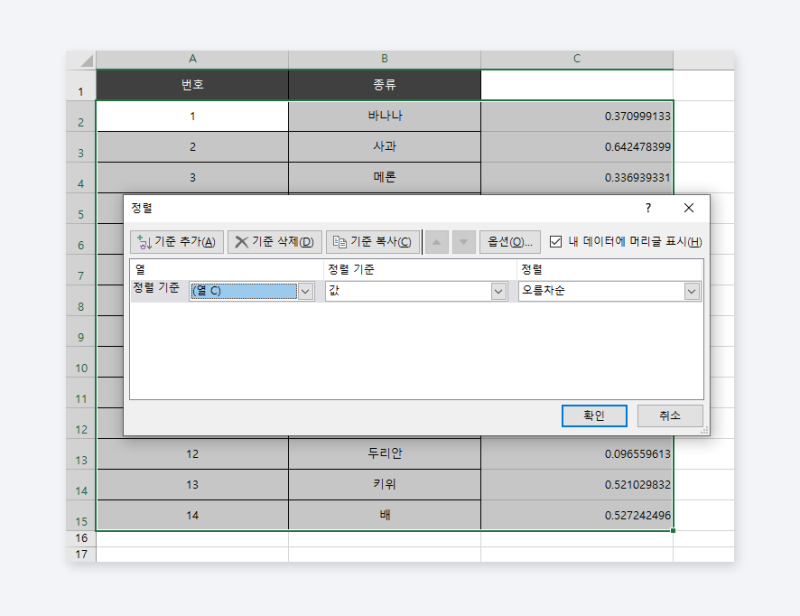The width and height of the screenshot is (800, 616).
Task: Select row 13 header
Action: 81,454
